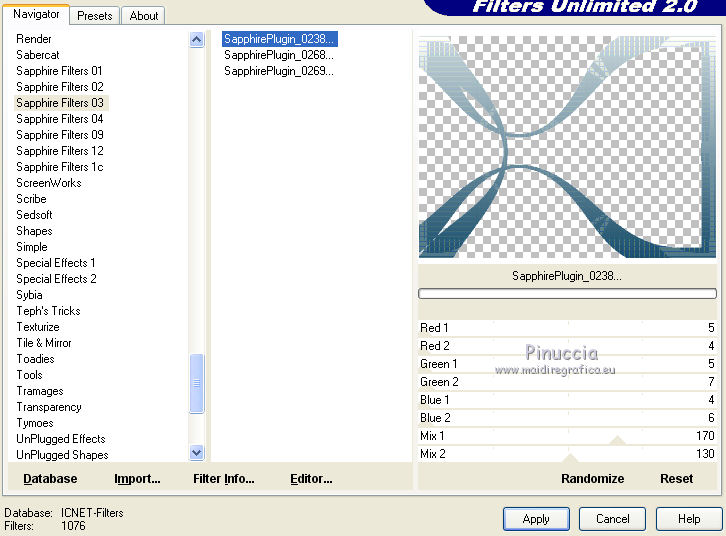
Task: Select the Simple category
Action: click(31, 247)
